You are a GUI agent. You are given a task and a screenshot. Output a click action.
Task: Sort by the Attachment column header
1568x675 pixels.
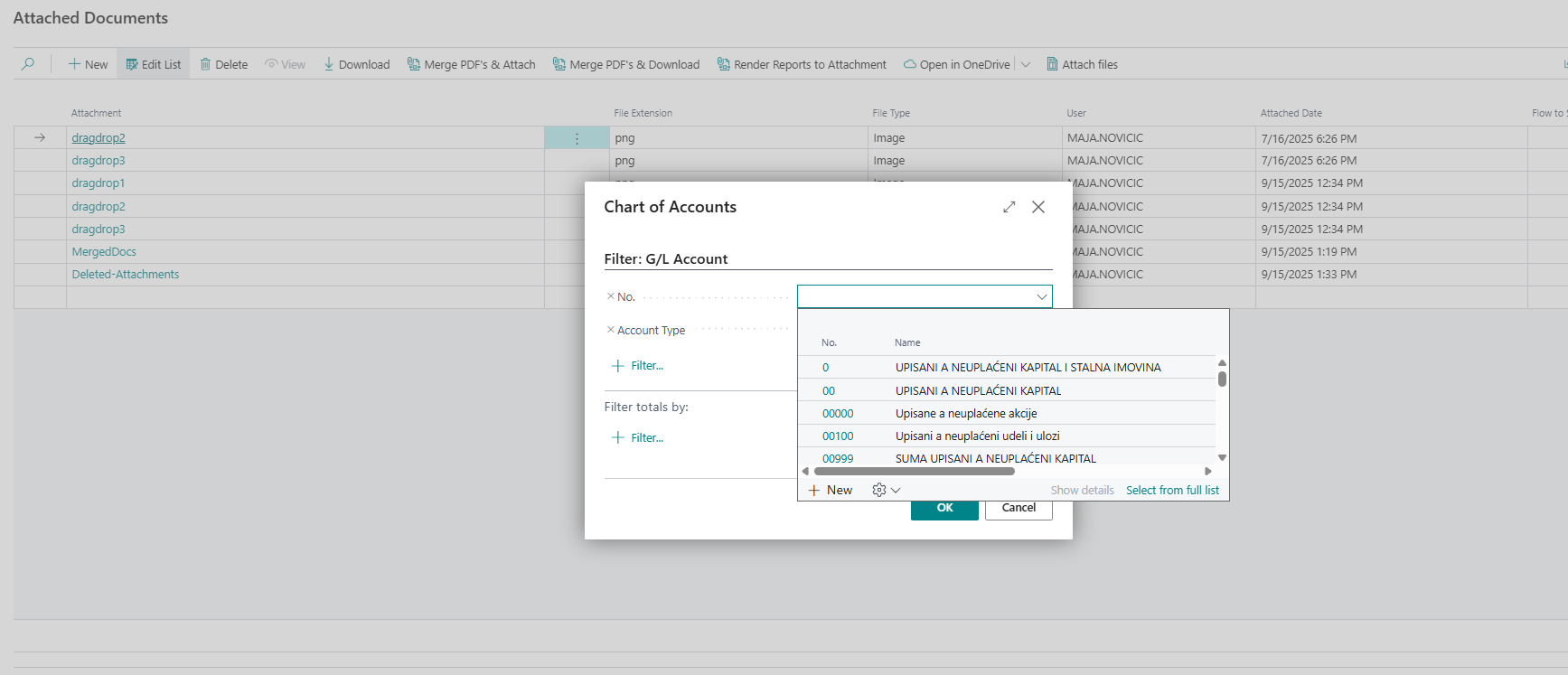tap(96, 113)
